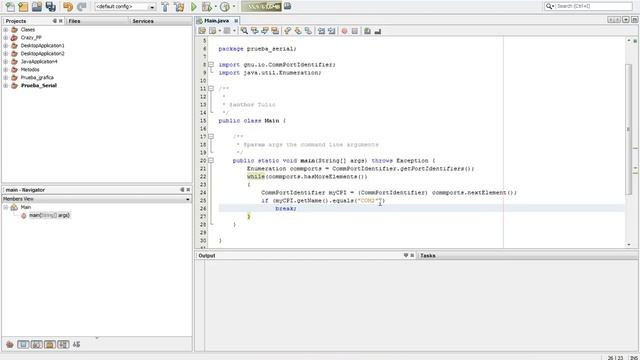Click the Build Main Project hammer icon
Viewport: 640px width, 360px height.
coord(165,6)
